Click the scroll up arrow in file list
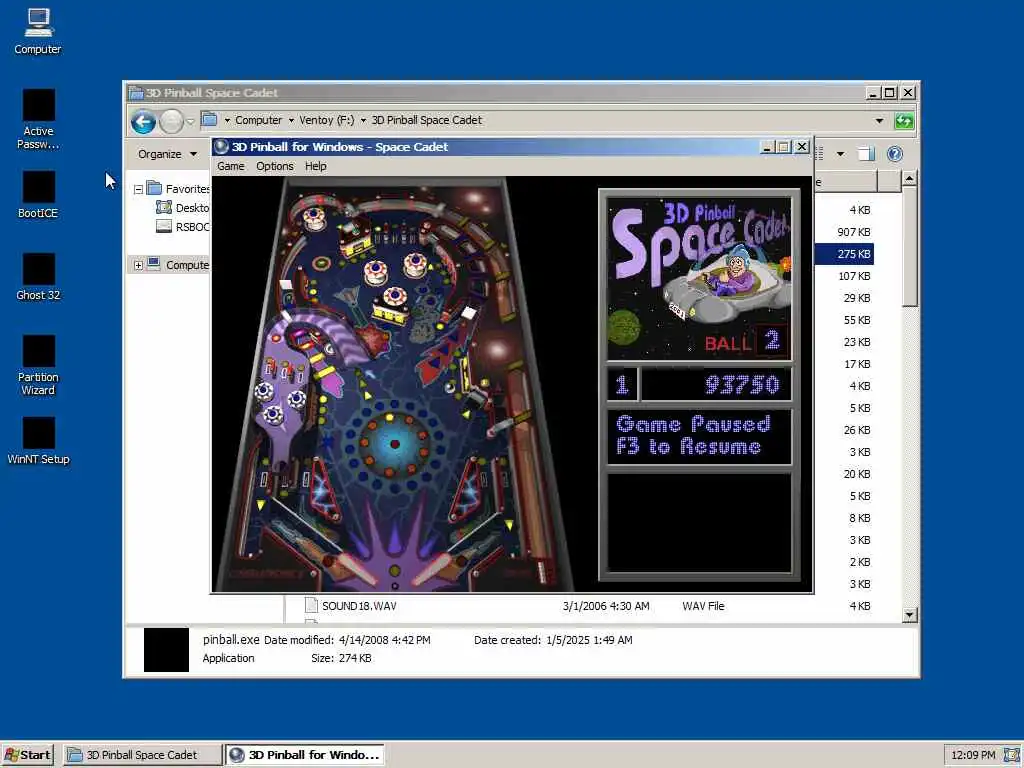Viewport: 1024px width, 768px height. click(910, 178)
